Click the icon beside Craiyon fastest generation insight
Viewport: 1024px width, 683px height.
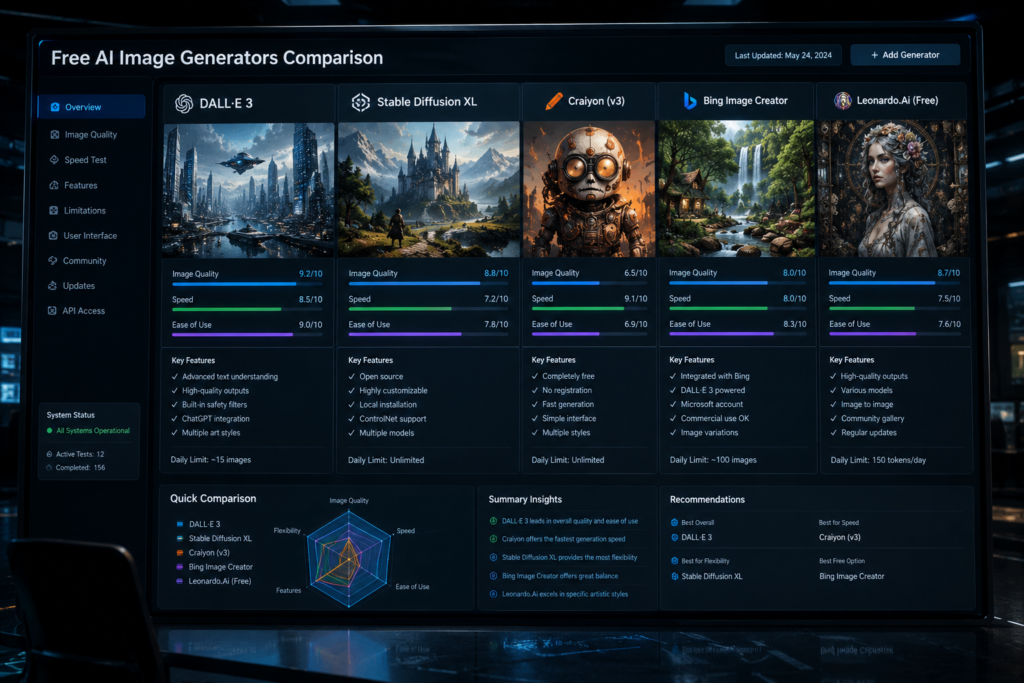[494, 539]
